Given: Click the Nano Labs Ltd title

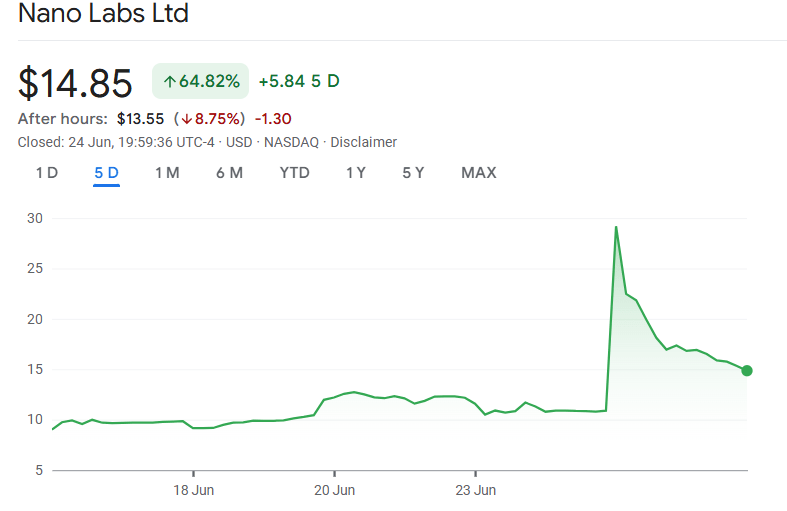Looking at the screenshot, I should (103, 13).
